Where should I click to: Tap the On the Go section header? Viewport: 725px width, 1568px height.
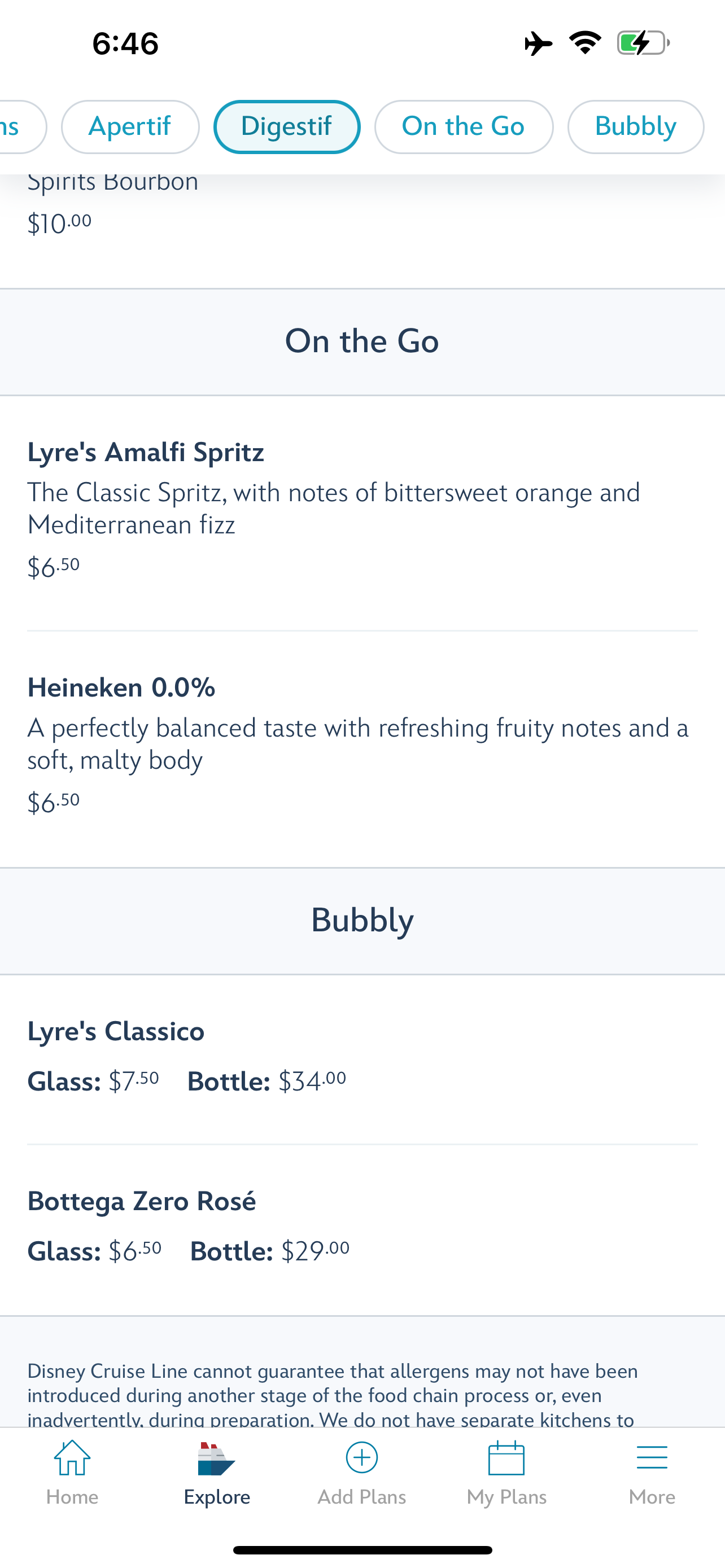coord(362,341)
